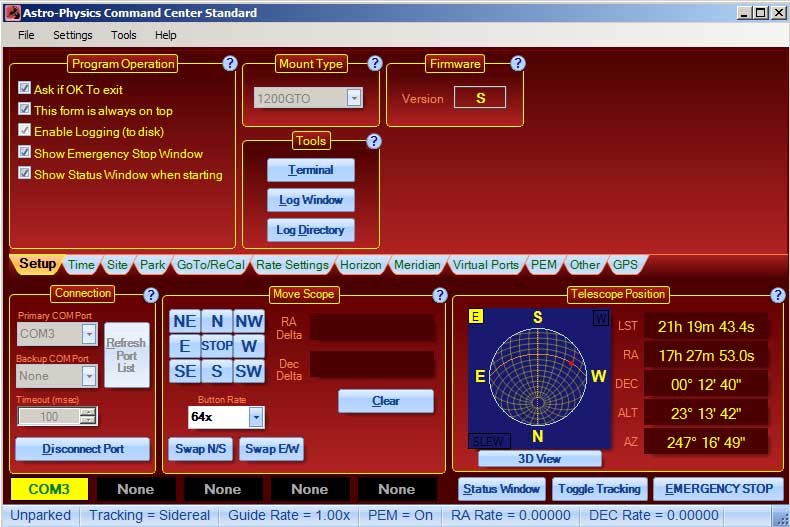Open the Log Window

pos(310,200)
